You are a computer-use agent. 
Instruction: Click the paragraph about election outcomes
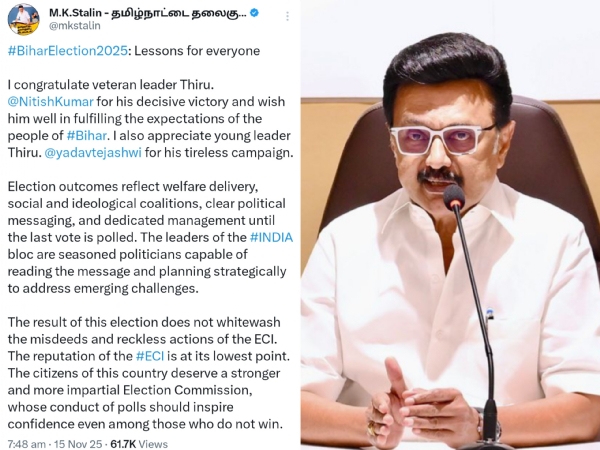150,237
